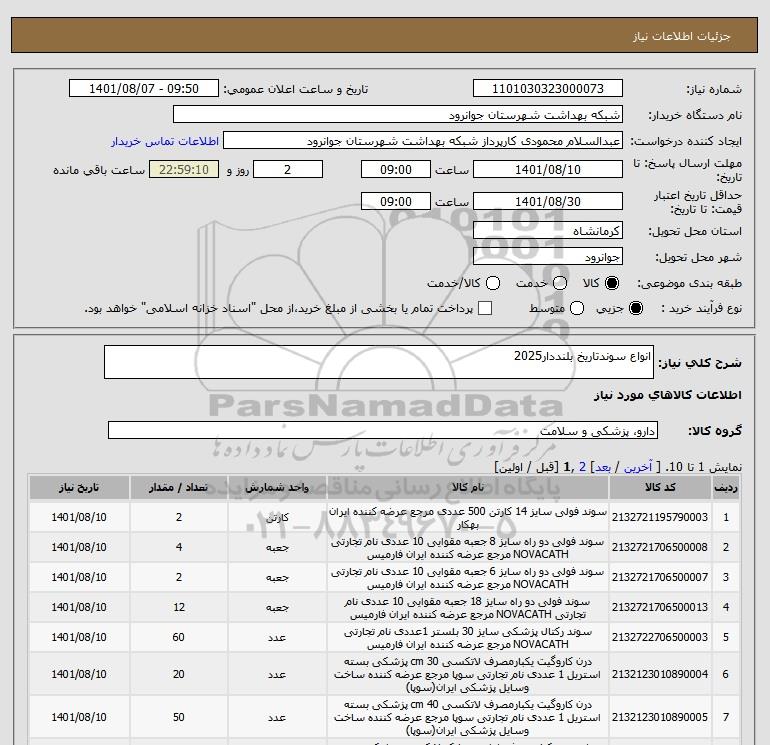
Task: Click the row 2 item name سوند فولی سایز 8
Action: [x=468, y=548]
